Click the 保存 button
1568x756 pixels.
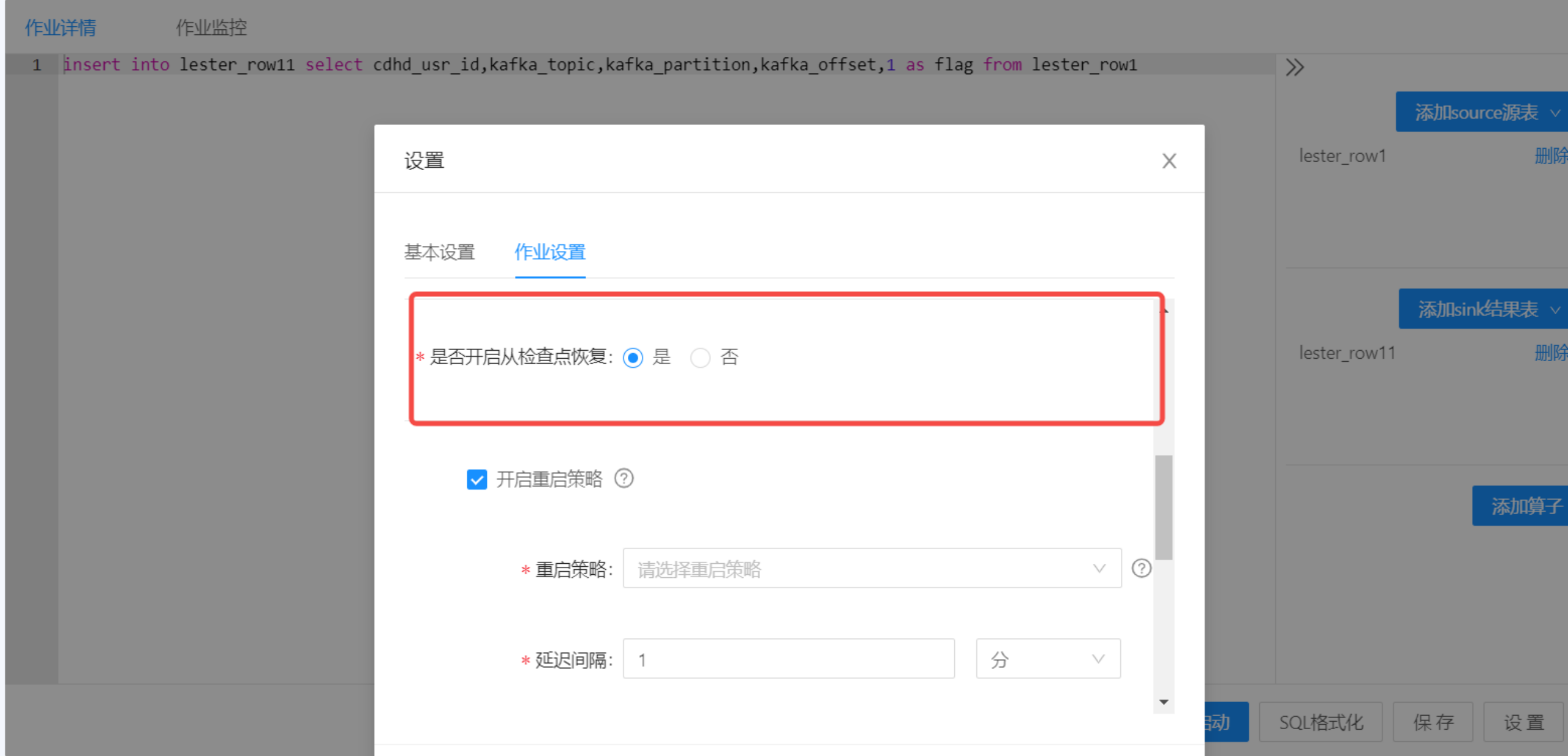pyautogui.click(x=1433, y=722)
